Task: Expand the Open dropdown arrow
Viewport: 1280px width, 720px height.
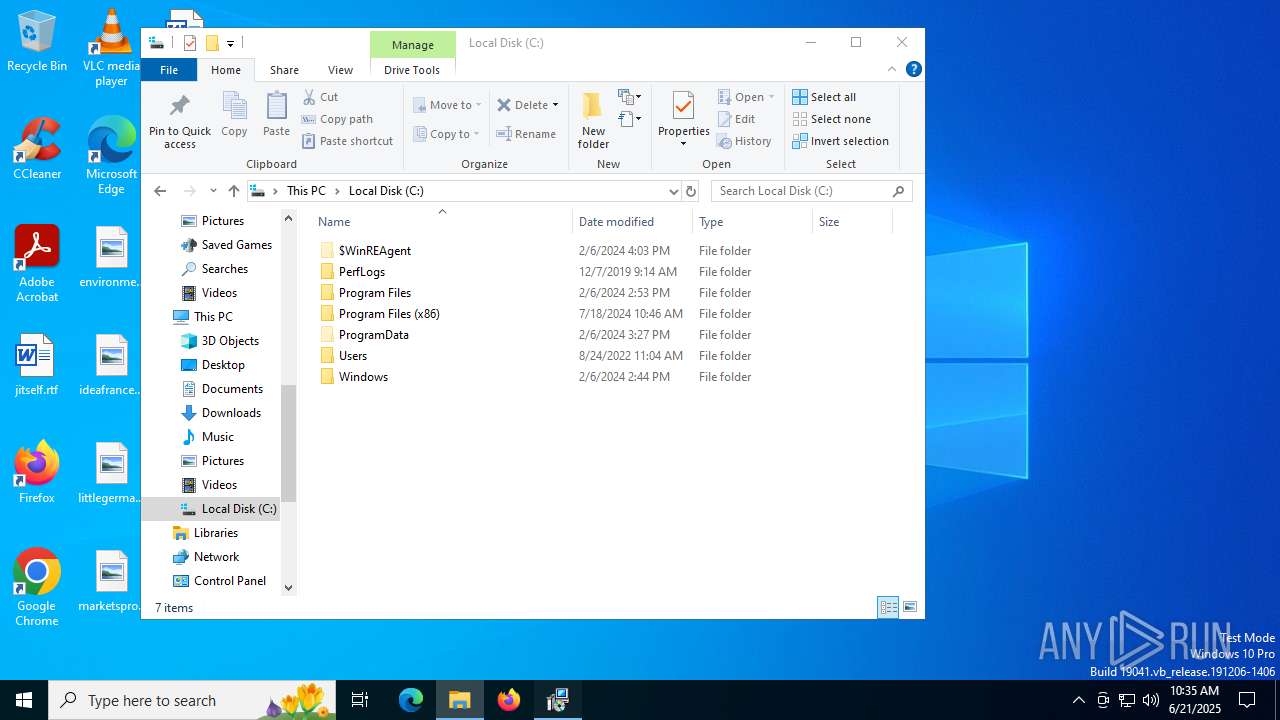Action: pos(771,97)
